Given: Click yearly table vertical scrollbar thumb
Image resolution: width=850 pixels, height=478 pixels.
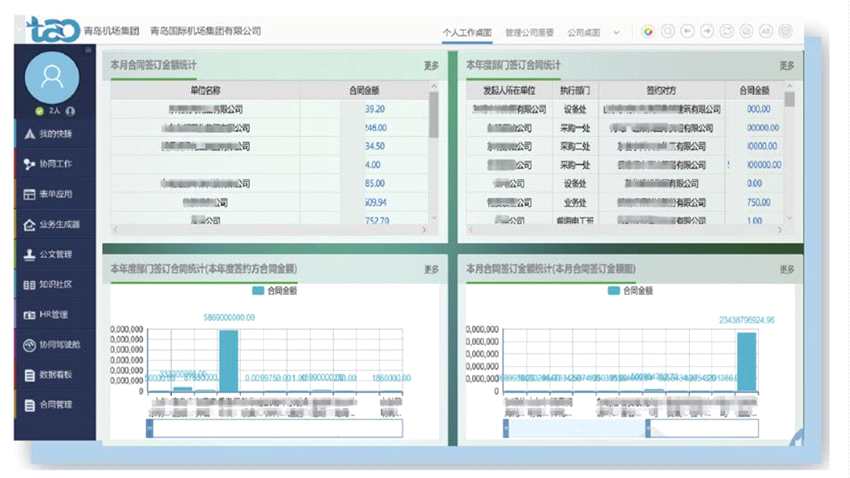Looking at the screenshot, I should (789, 99).
